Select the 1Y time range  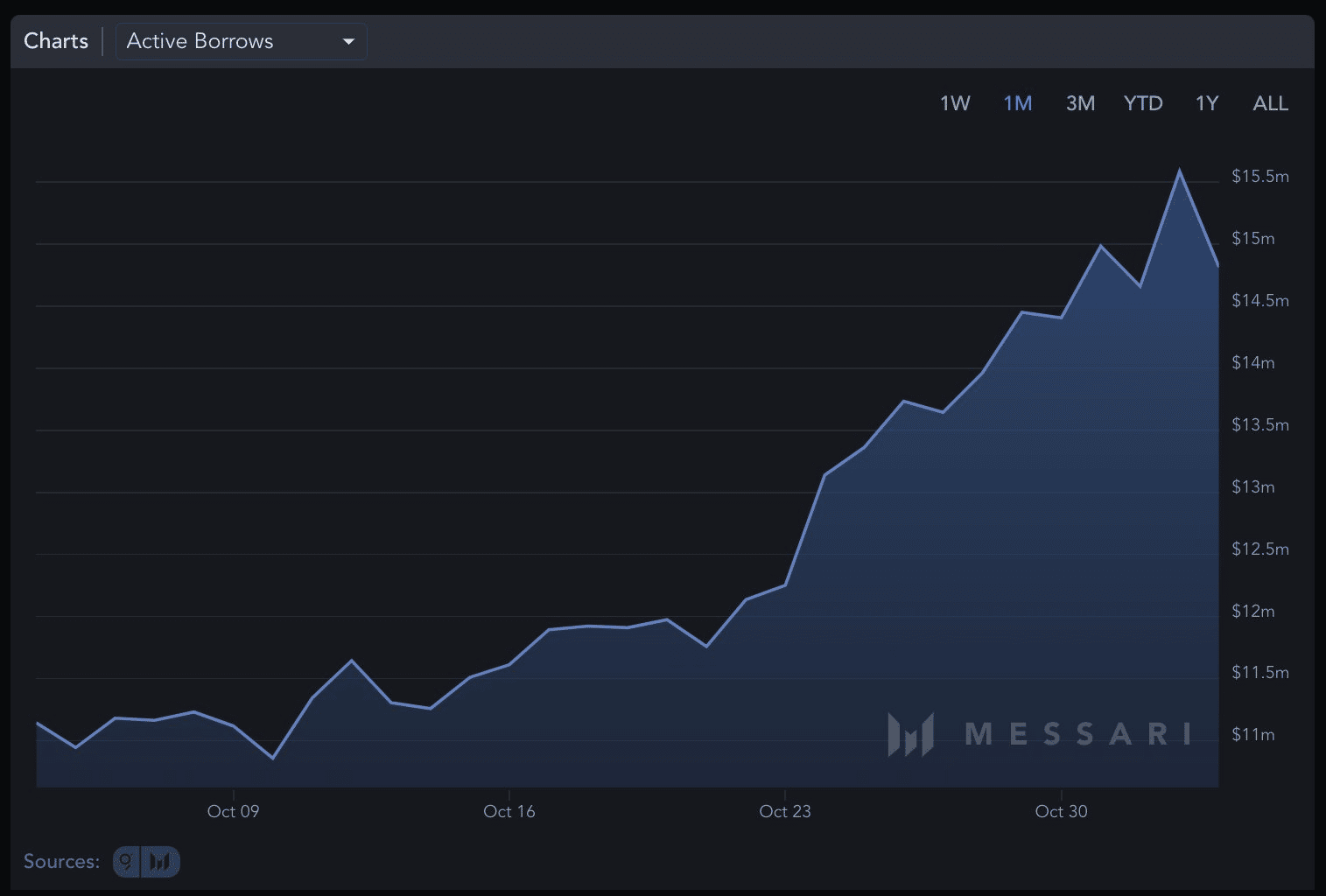pos(1207,103)
